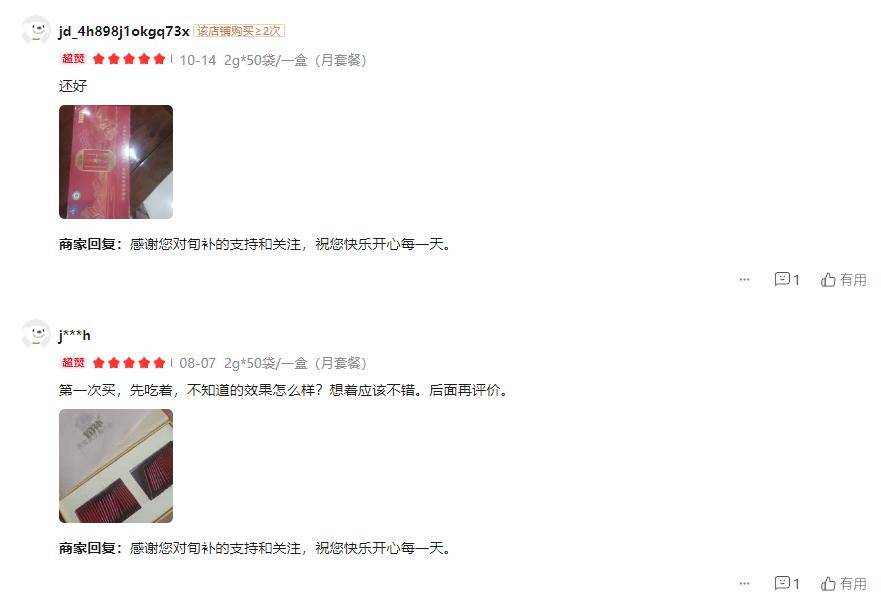
Task: Open more options on the first review
Action: tap(744, 279)
